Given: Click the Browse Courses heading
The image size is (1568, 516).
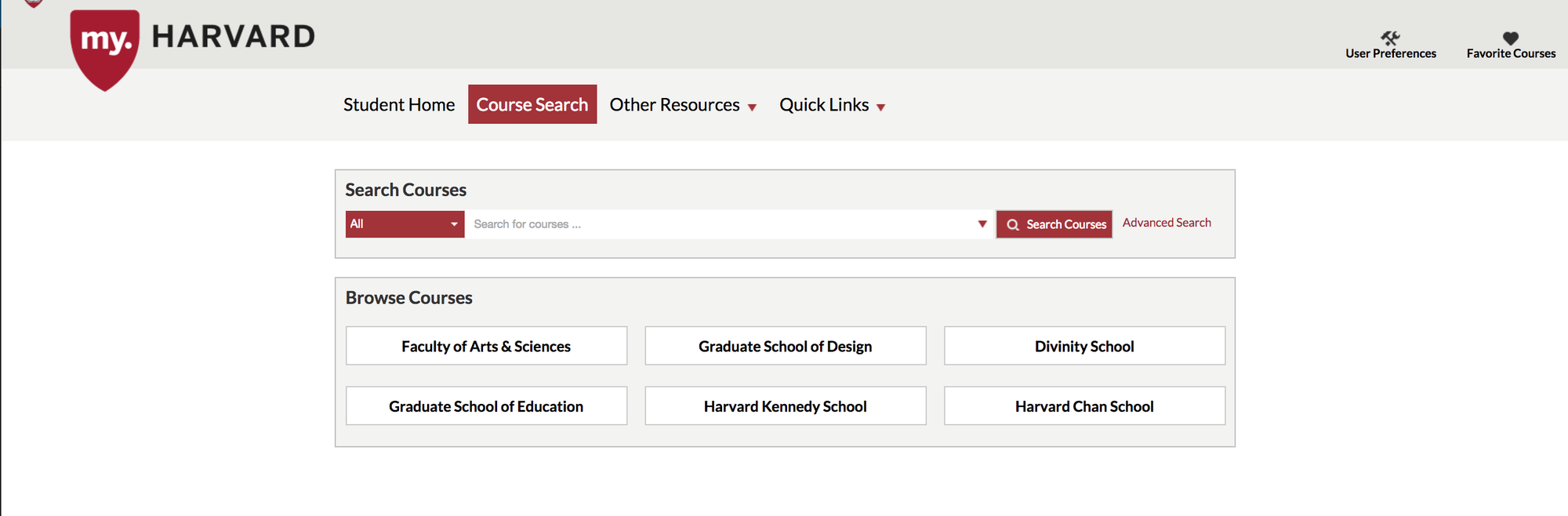Looking at the screenshot, I should (409, 298).
